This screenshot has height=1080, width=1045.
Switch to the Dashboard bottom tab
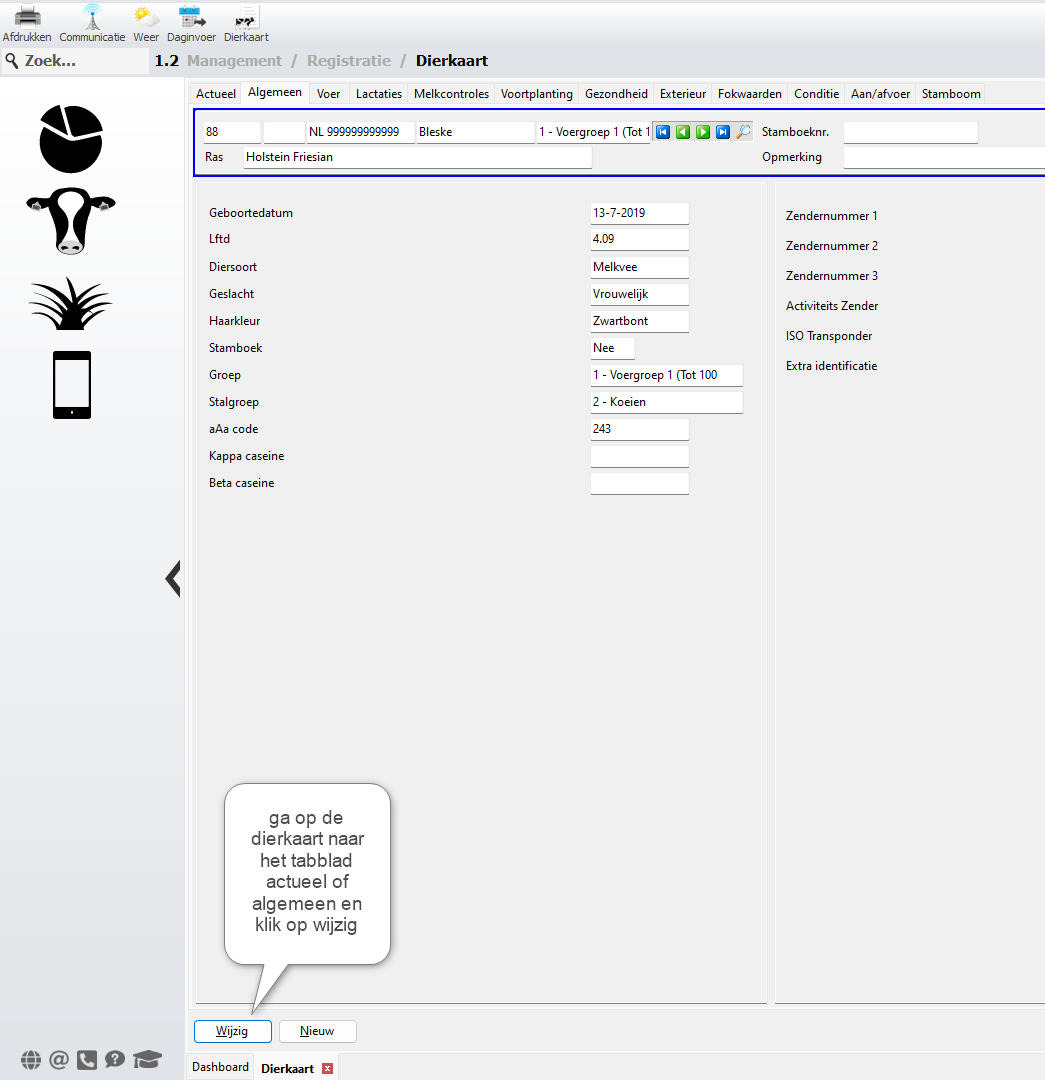(x=220, y=1067)
